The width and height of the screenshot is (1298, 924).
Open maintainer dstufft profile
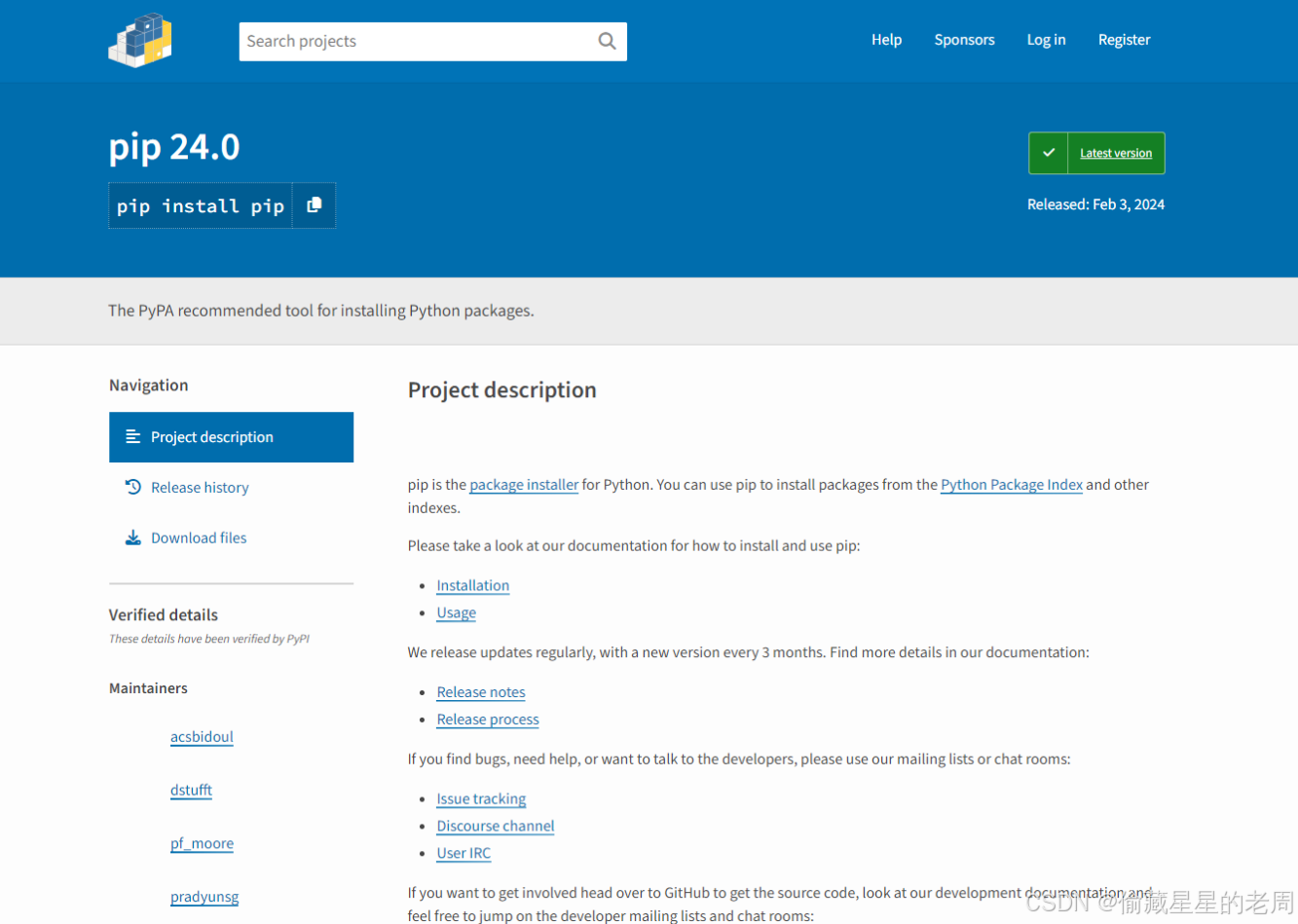point(191,791)
